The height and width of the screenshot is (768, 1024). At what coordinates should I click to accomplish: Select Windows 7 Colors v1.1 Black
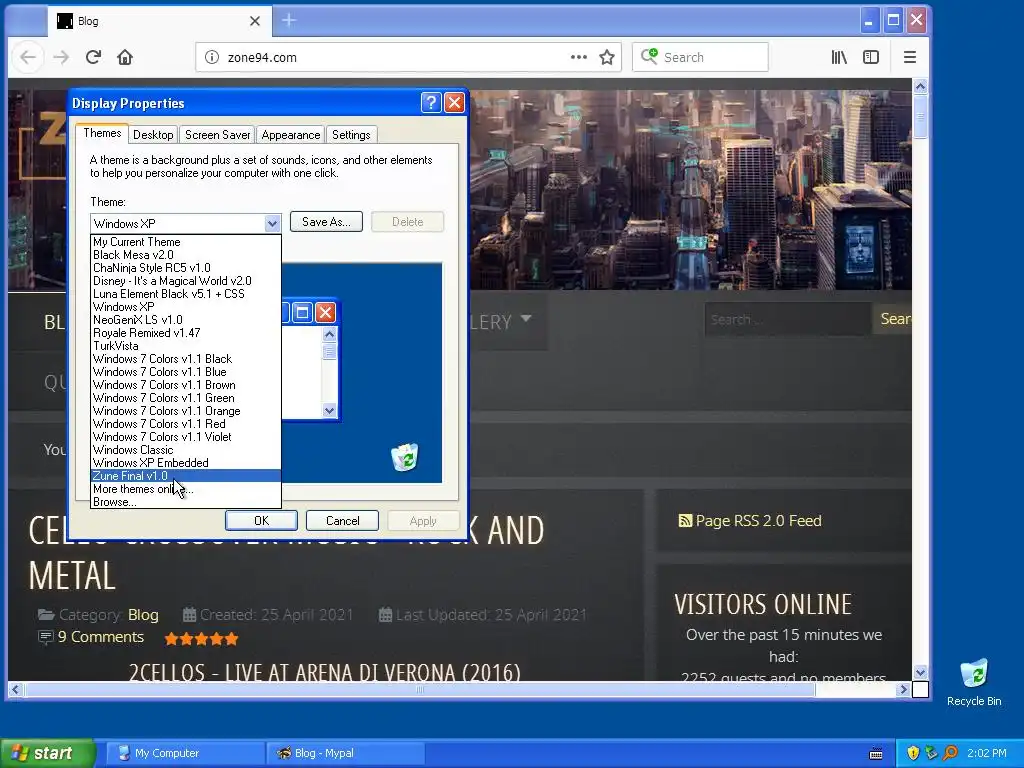[x=185, y=359]
